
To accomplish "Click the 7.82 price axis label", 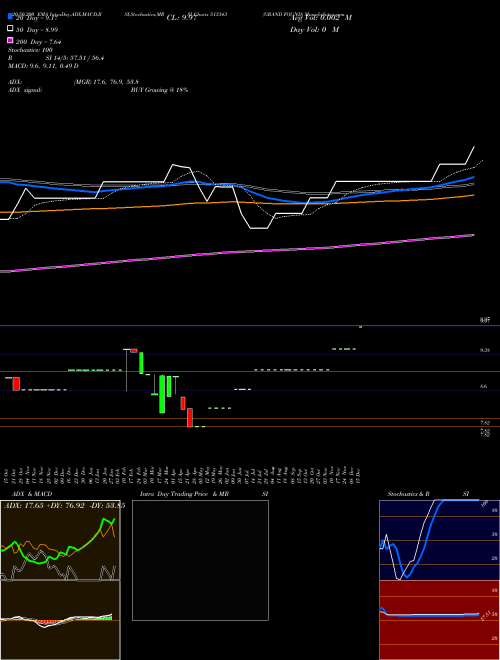I will pyautogui.click(x=484, y=422).
